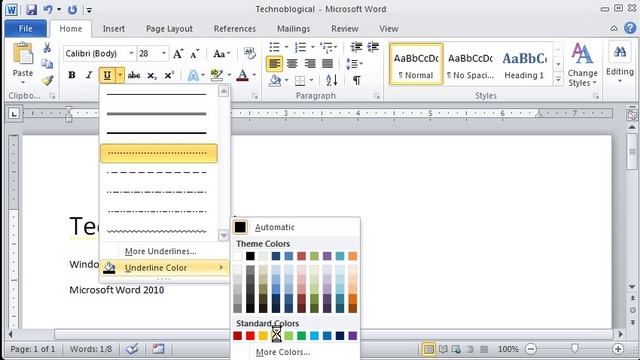The height and width of the screenshot is (360, 640).
Task: Click zoom in plus button
Action: (618, 349)
